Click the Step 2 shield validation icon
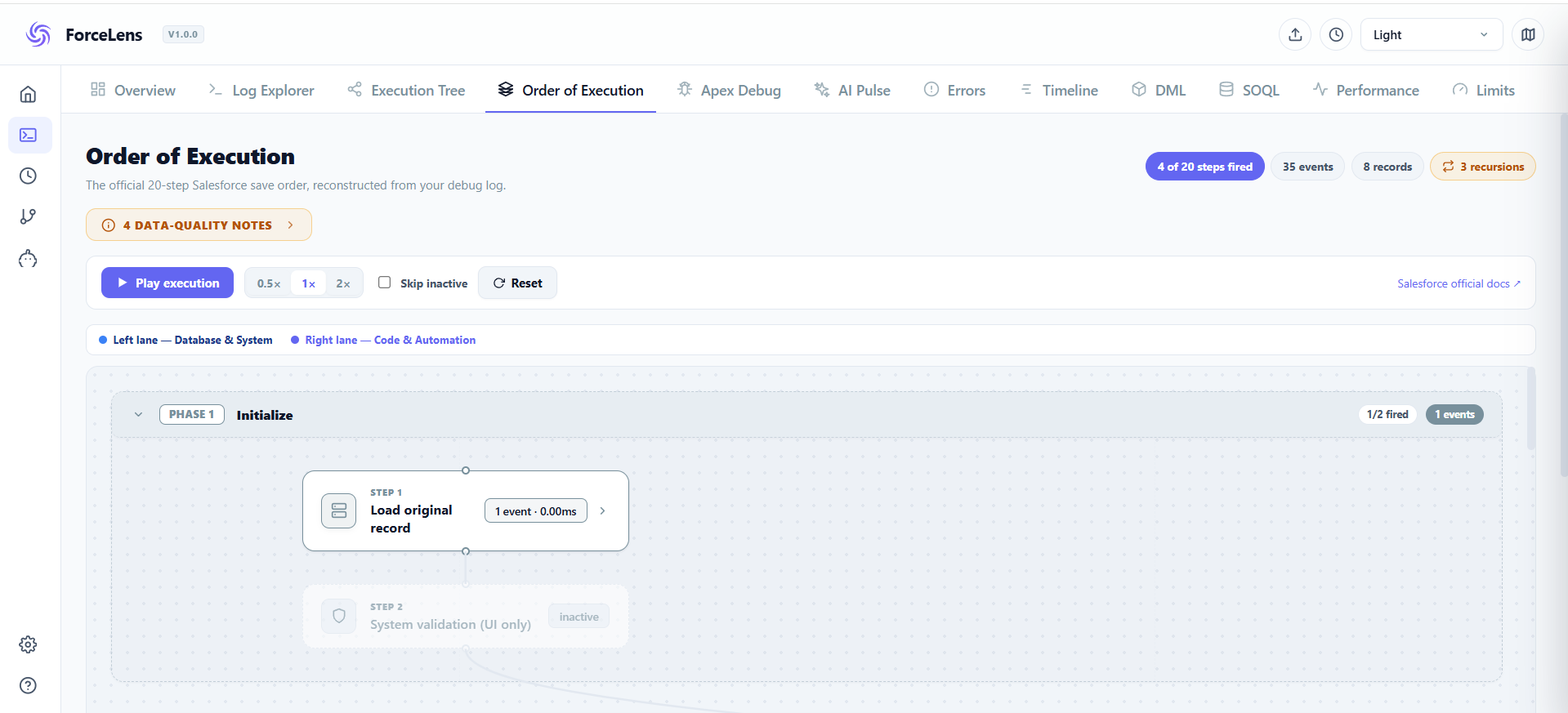 tap(339, 617)
